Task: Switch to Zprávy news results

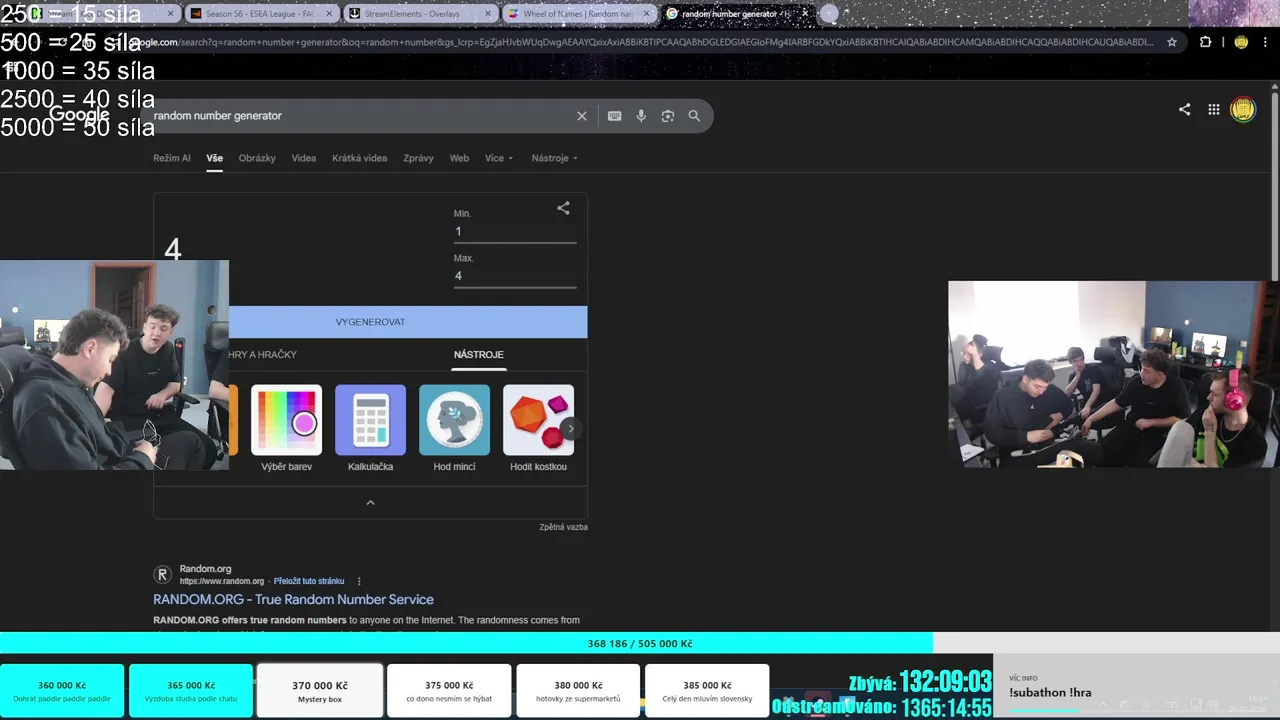Action: point(418,158)
